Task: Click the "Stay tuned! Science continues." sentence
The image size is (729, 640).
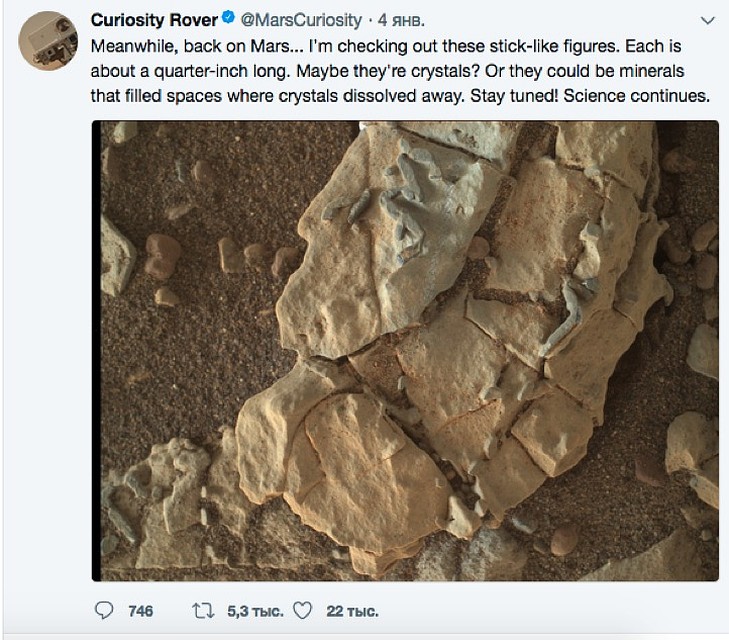Action: click(590, 96)
